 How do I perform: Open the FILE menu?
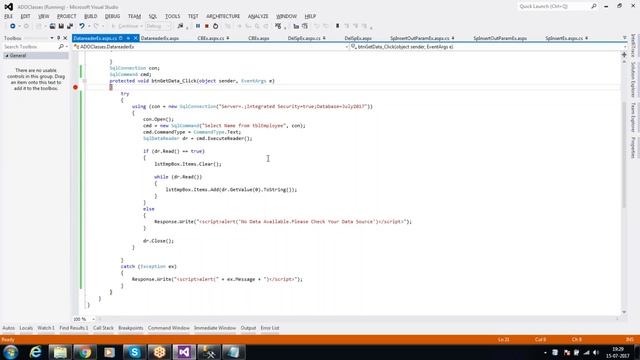9,16
